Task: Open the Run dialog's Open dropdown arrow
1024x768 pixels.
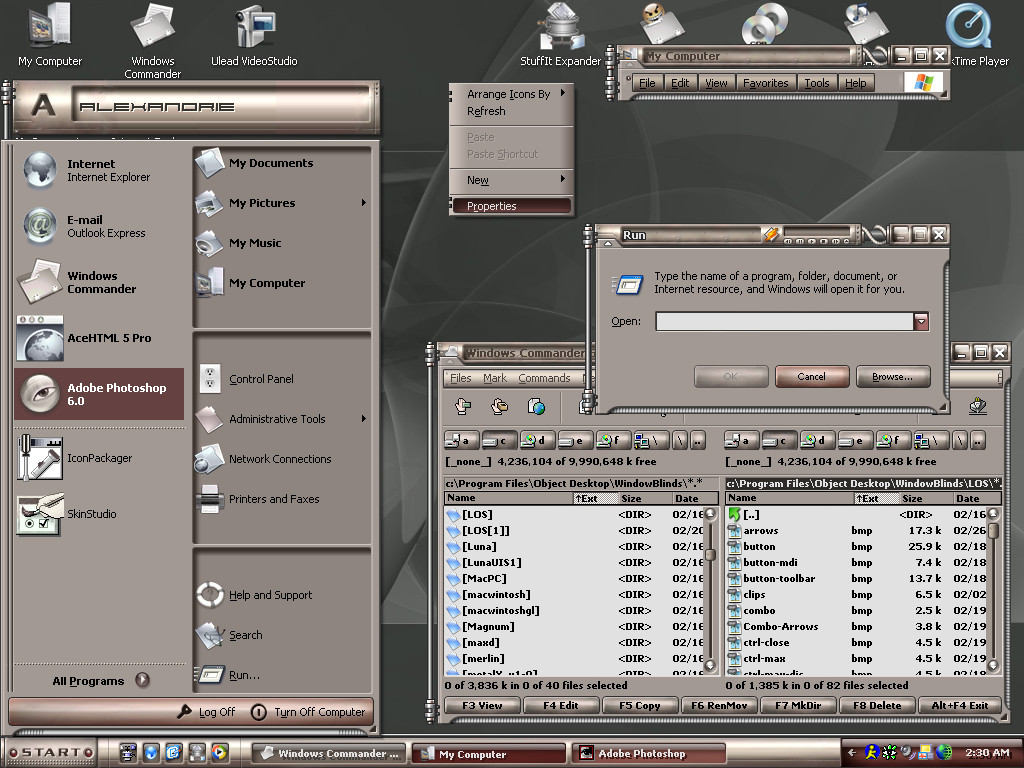Action: [921, 321]
